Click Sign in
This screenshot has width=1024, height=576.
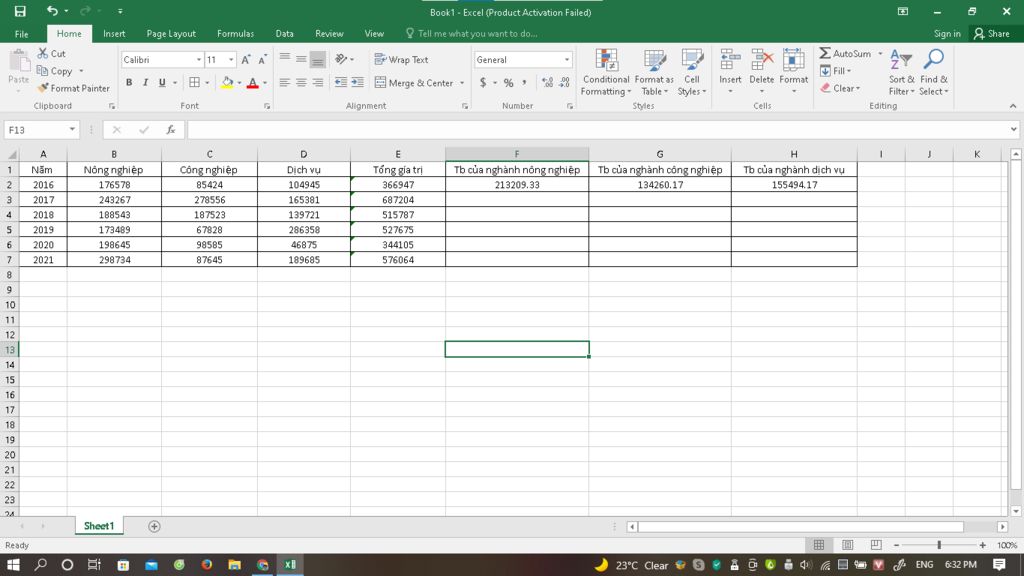947,34
